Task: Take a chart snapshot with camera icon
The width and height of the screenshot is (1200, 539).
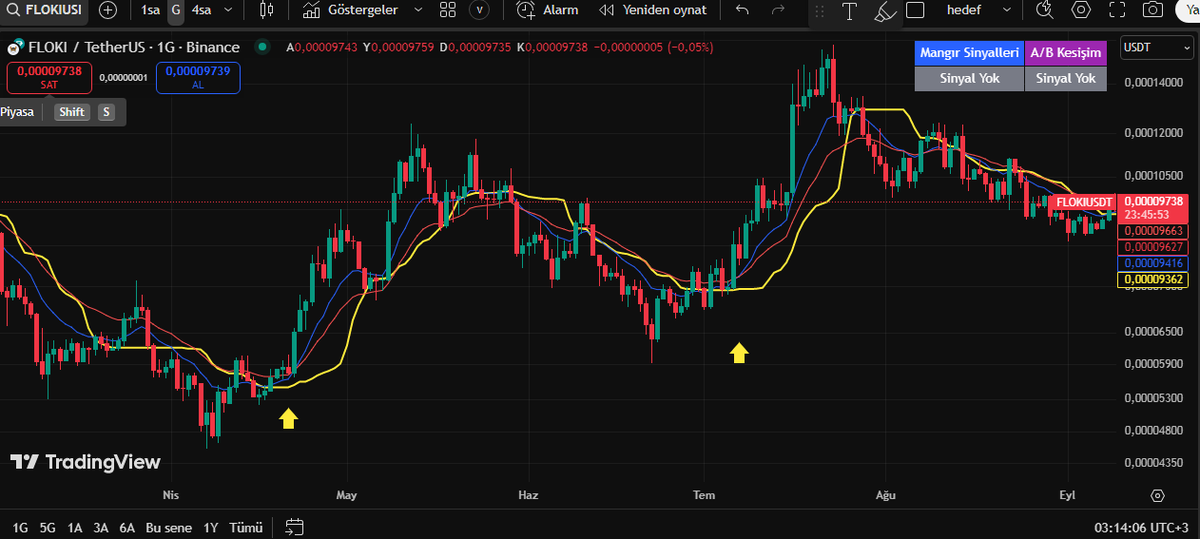Action: tap(1153, 10)
